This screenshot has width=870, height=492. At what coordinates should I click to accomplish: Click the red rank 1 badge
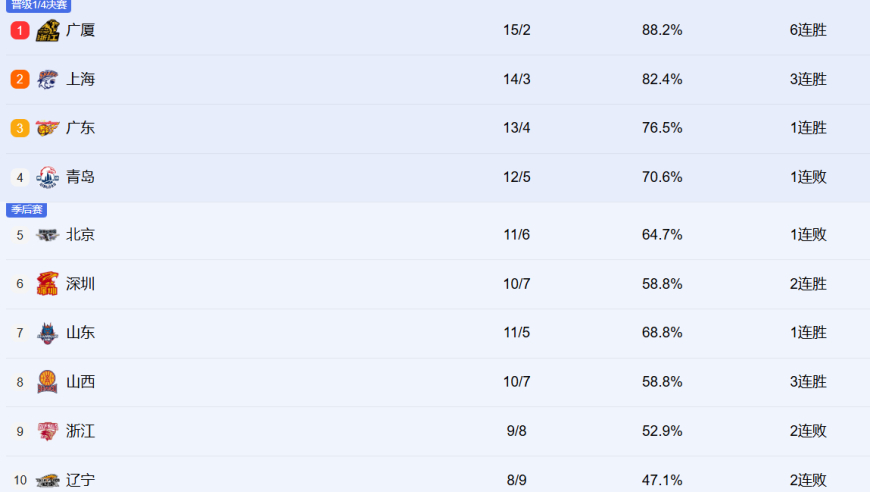point(20,31)
